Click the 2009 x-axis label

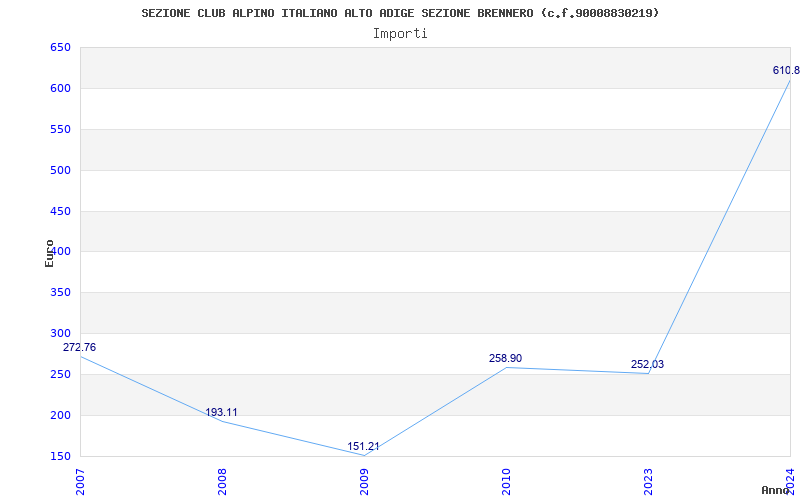364,482
